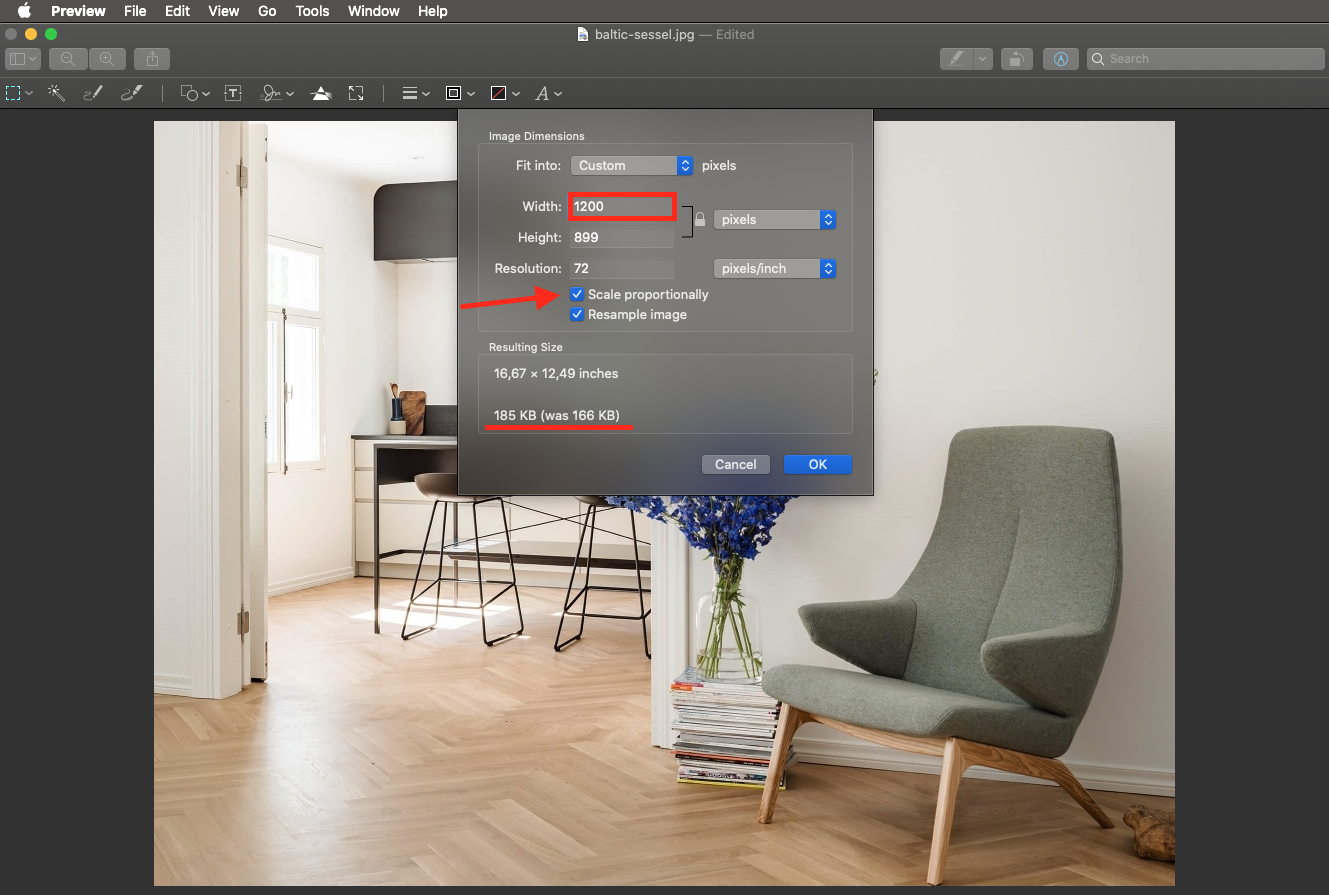The image size is (1329, 895).
Task: Open the Shape Style line menu
Action: click(415, 93)
